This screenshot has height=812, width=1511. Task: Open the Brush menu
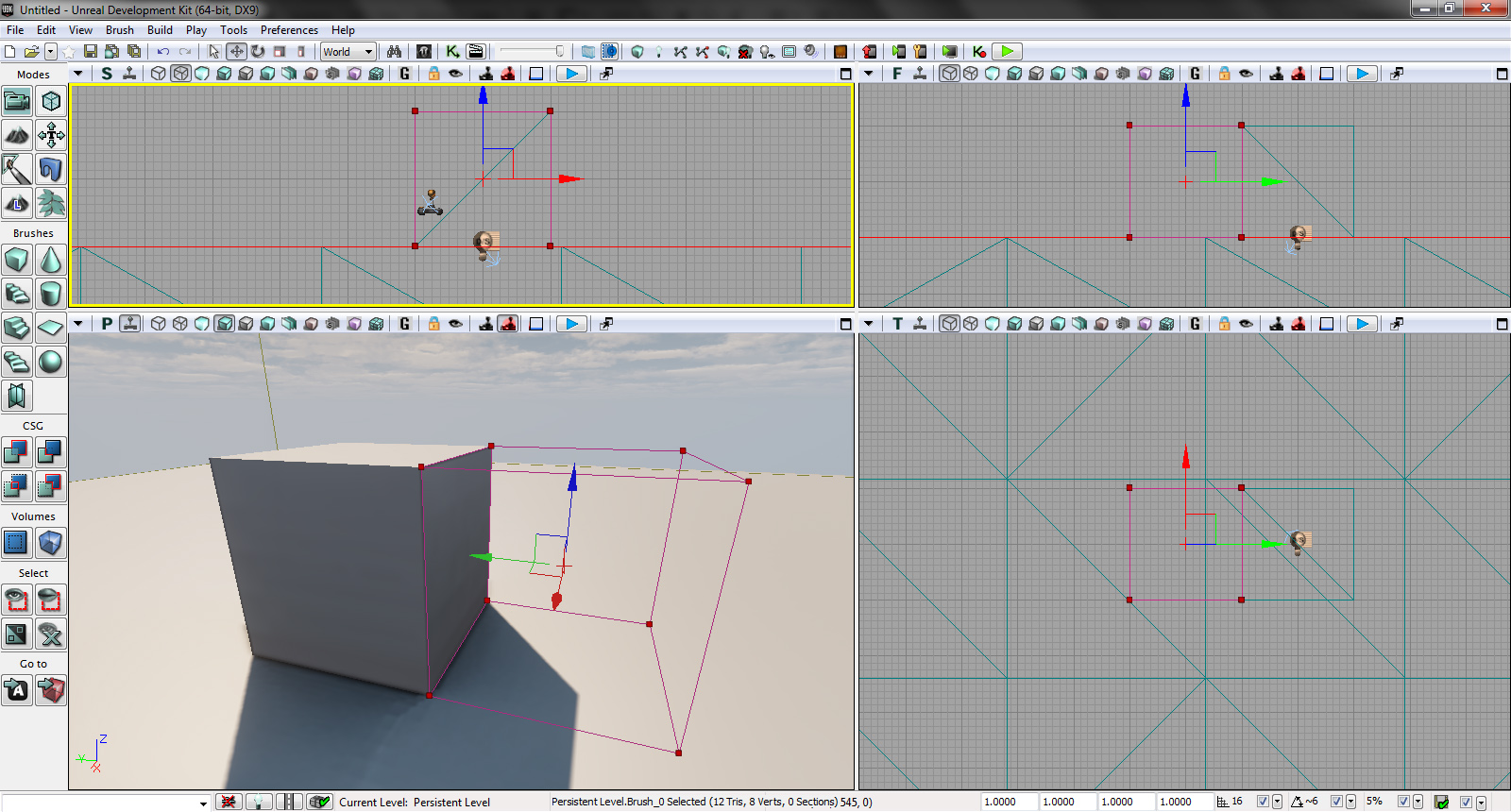coord(119,30)
